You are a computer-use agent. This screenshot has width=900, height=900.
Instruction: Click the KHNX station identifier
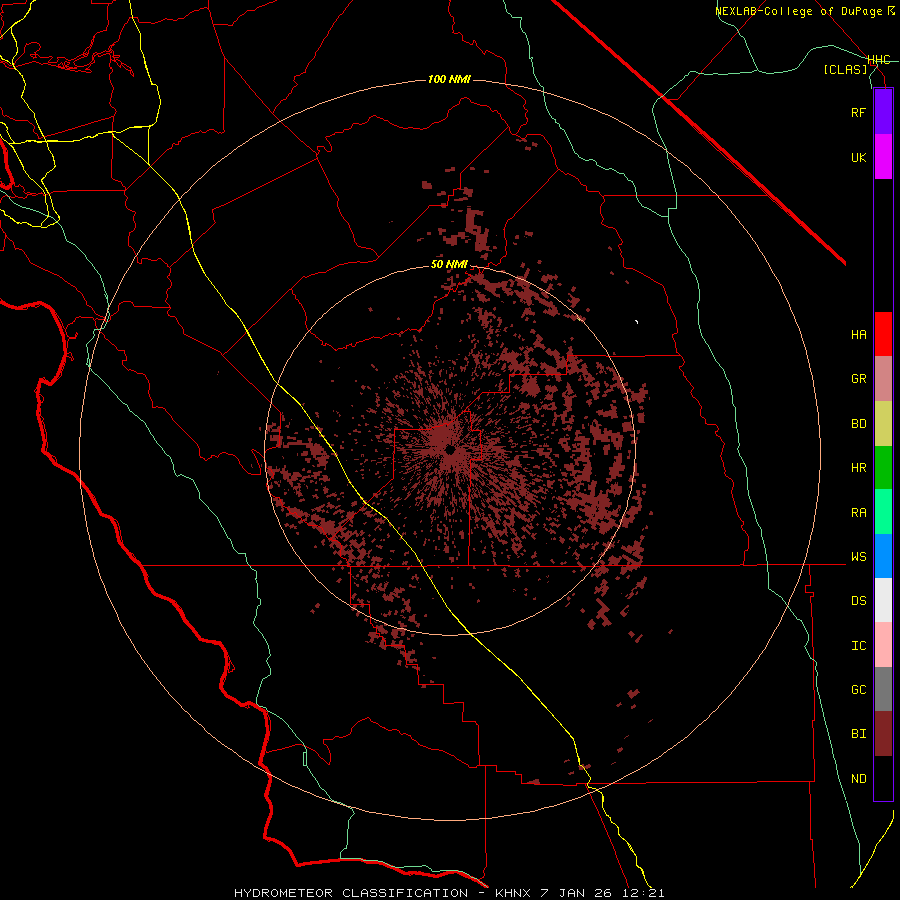pos(513,893)
